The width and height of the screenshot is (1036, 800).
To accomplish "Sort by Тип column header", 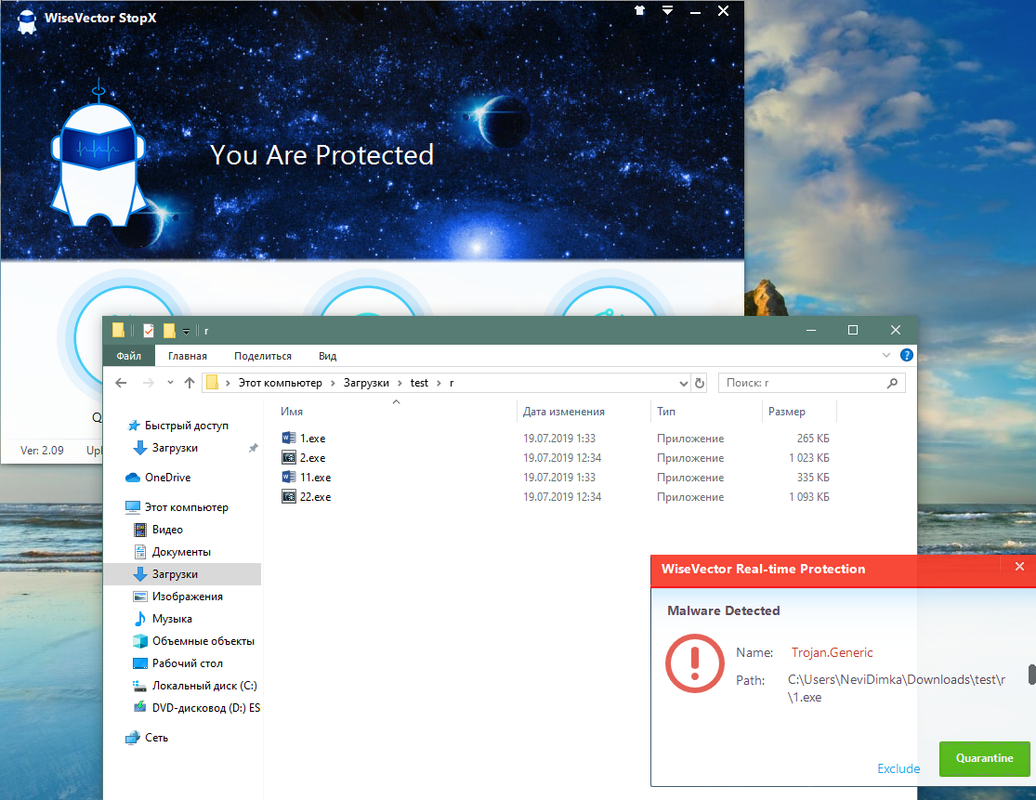I will tap(666, 412).
